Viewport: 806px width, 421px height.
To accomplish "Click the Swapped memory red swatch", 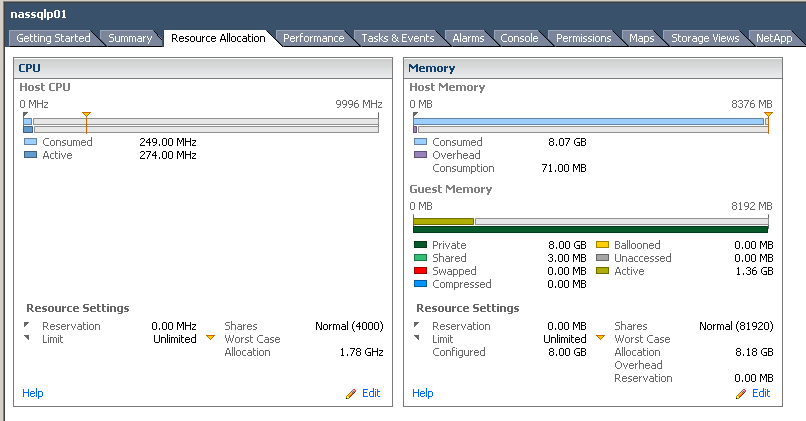I will 420,270.
